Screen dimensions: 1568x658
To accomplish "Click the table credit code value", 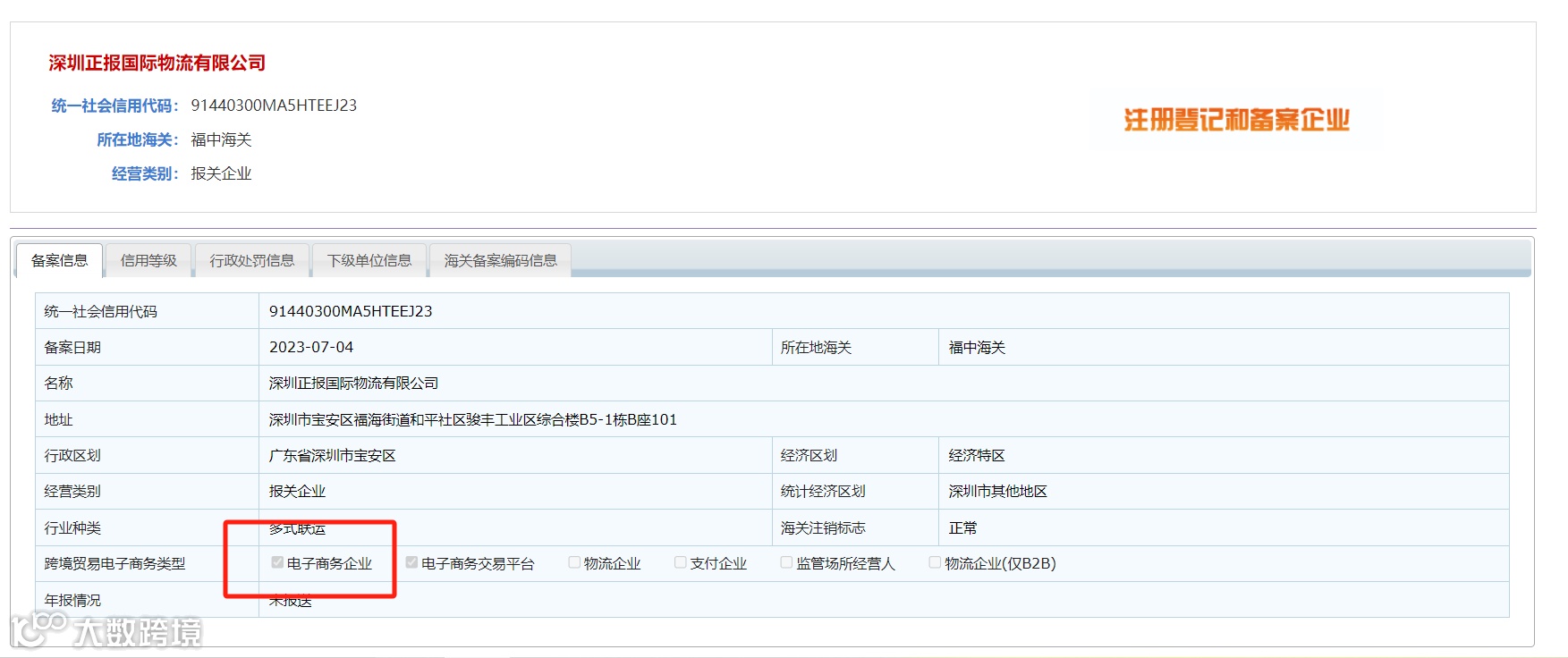I will pos(351,311).
